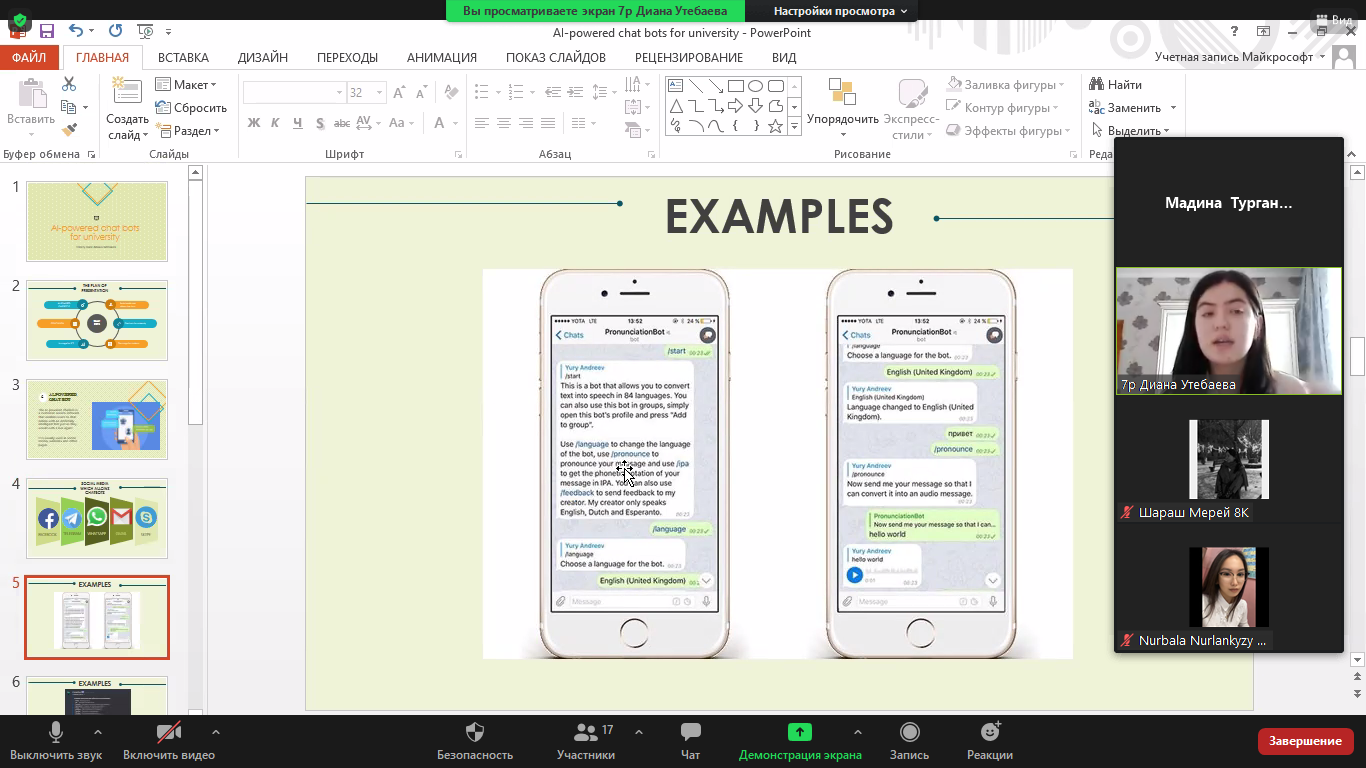Click the Redo/Repeat arrow in quick access toolbar
Viewport: 1366px width, 768px height.
pos(115,31)
